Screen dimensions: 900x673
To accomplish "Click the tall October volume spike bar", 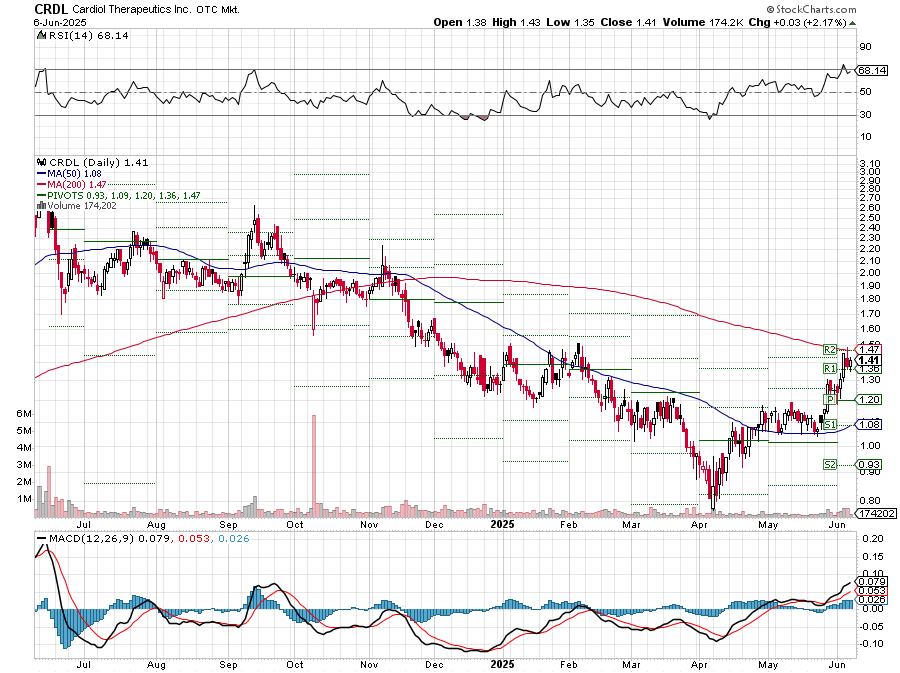I will pos(314,466).
